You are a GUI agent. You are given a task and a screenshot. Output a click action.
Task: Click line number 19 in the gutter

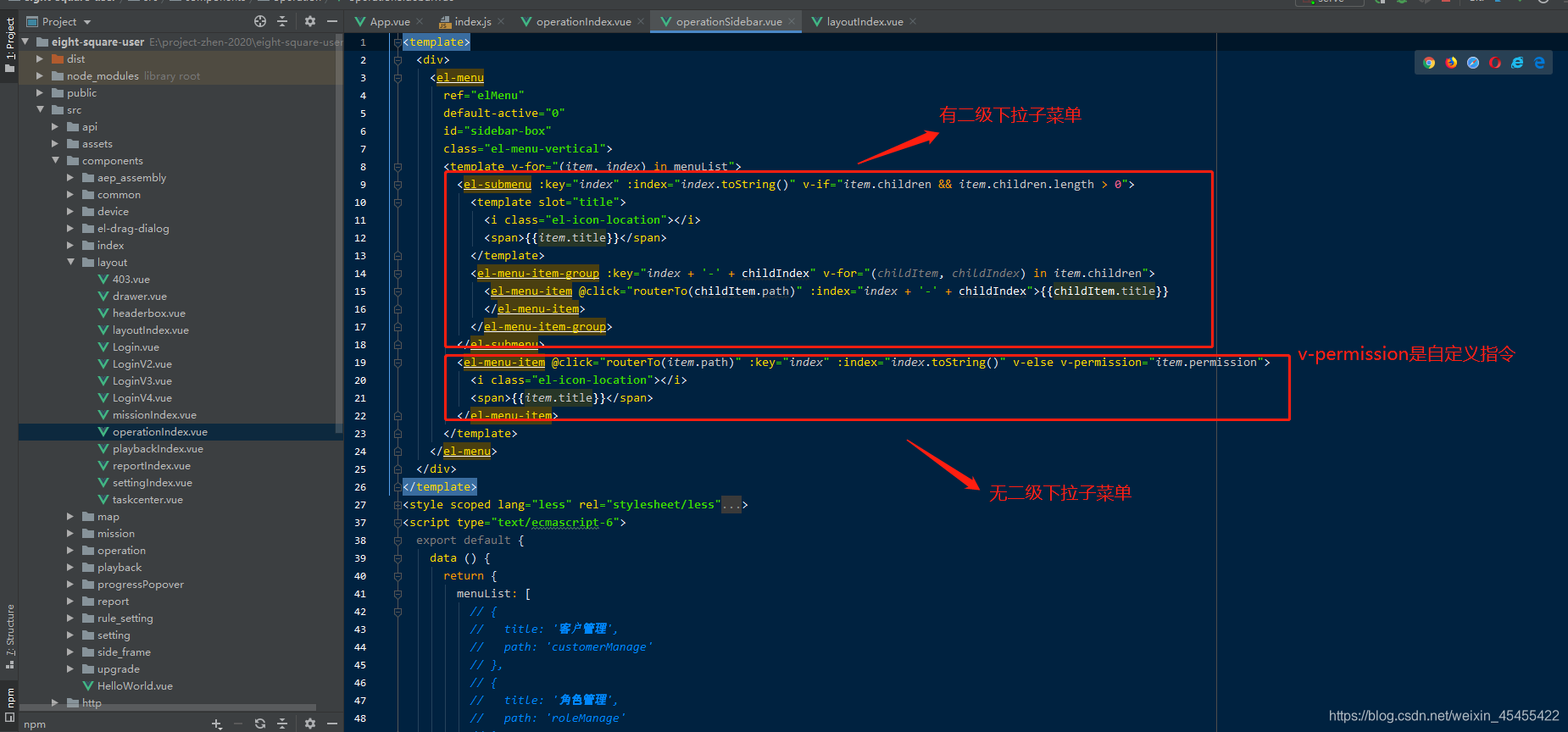pyautogui.click(x=360, y=362)
